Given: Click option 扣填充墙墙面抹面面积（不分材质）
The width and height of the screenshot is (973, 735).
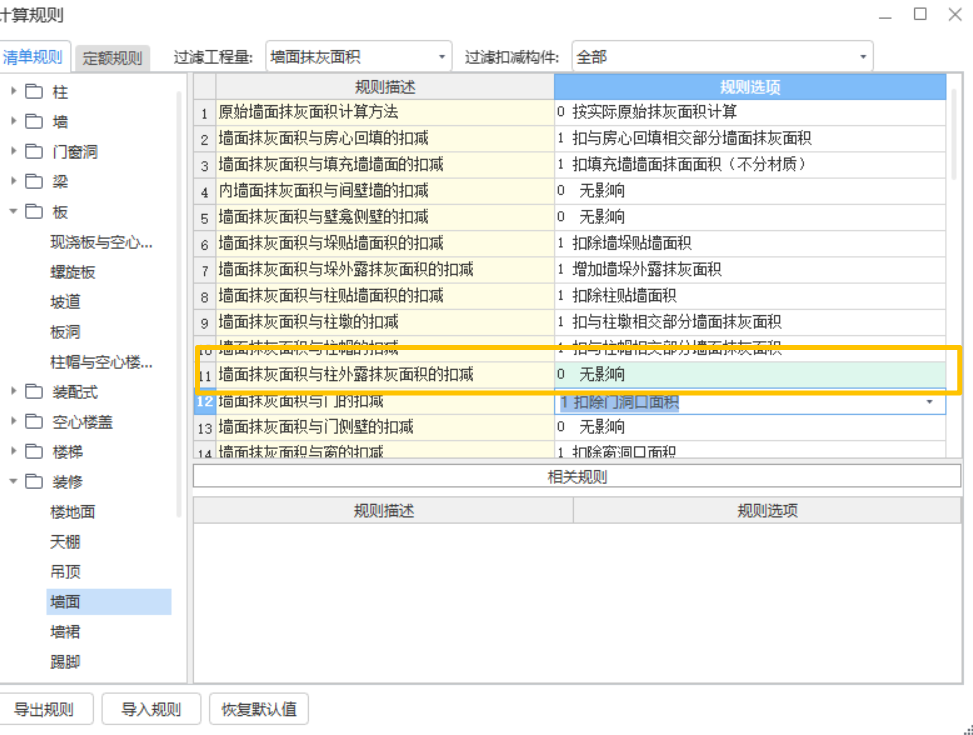Looking at the screenshot, I should click(x=750, y=165).
